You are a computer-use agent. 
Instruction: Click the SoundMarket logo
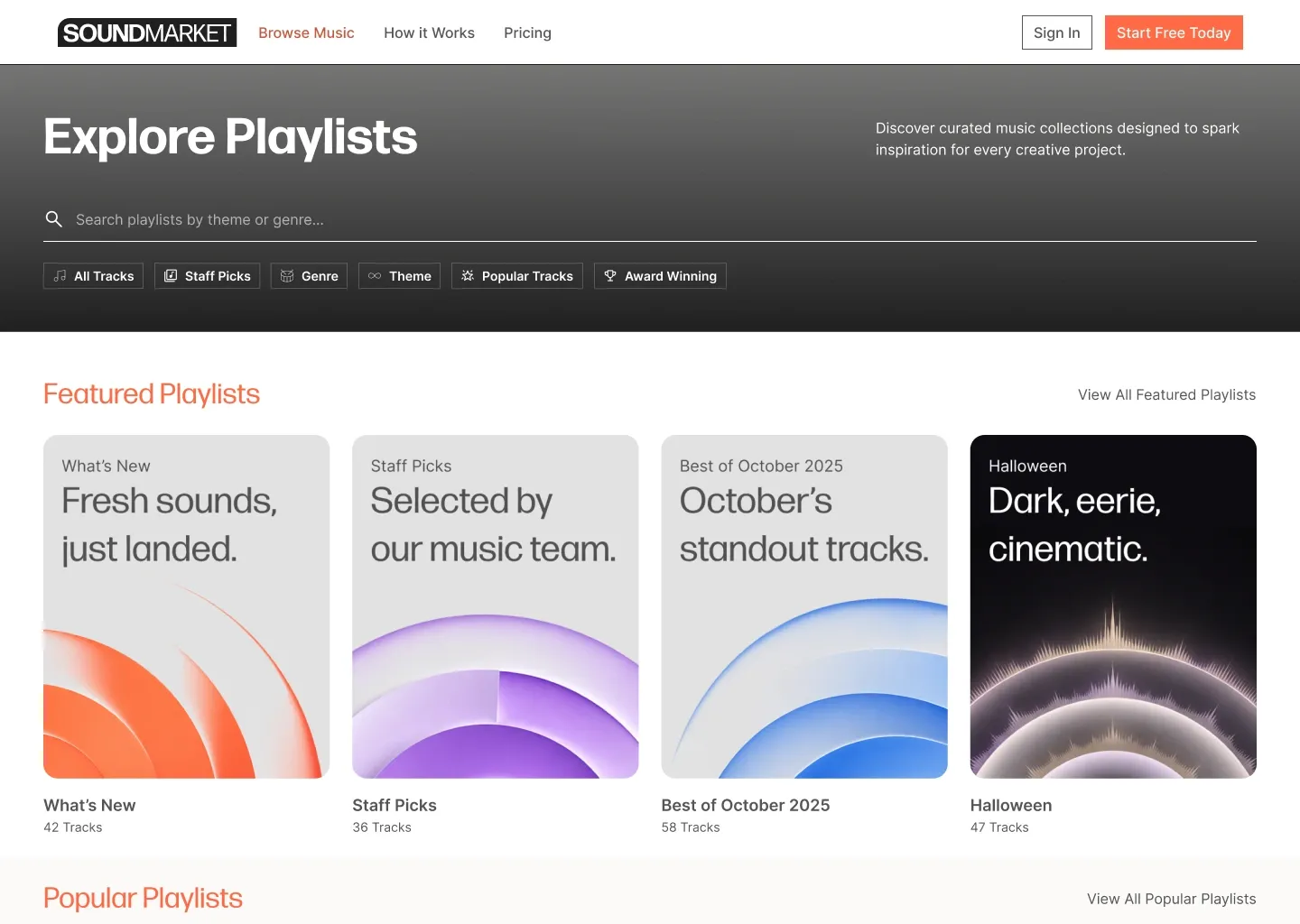pyautogui.click(x=147, y=32)
